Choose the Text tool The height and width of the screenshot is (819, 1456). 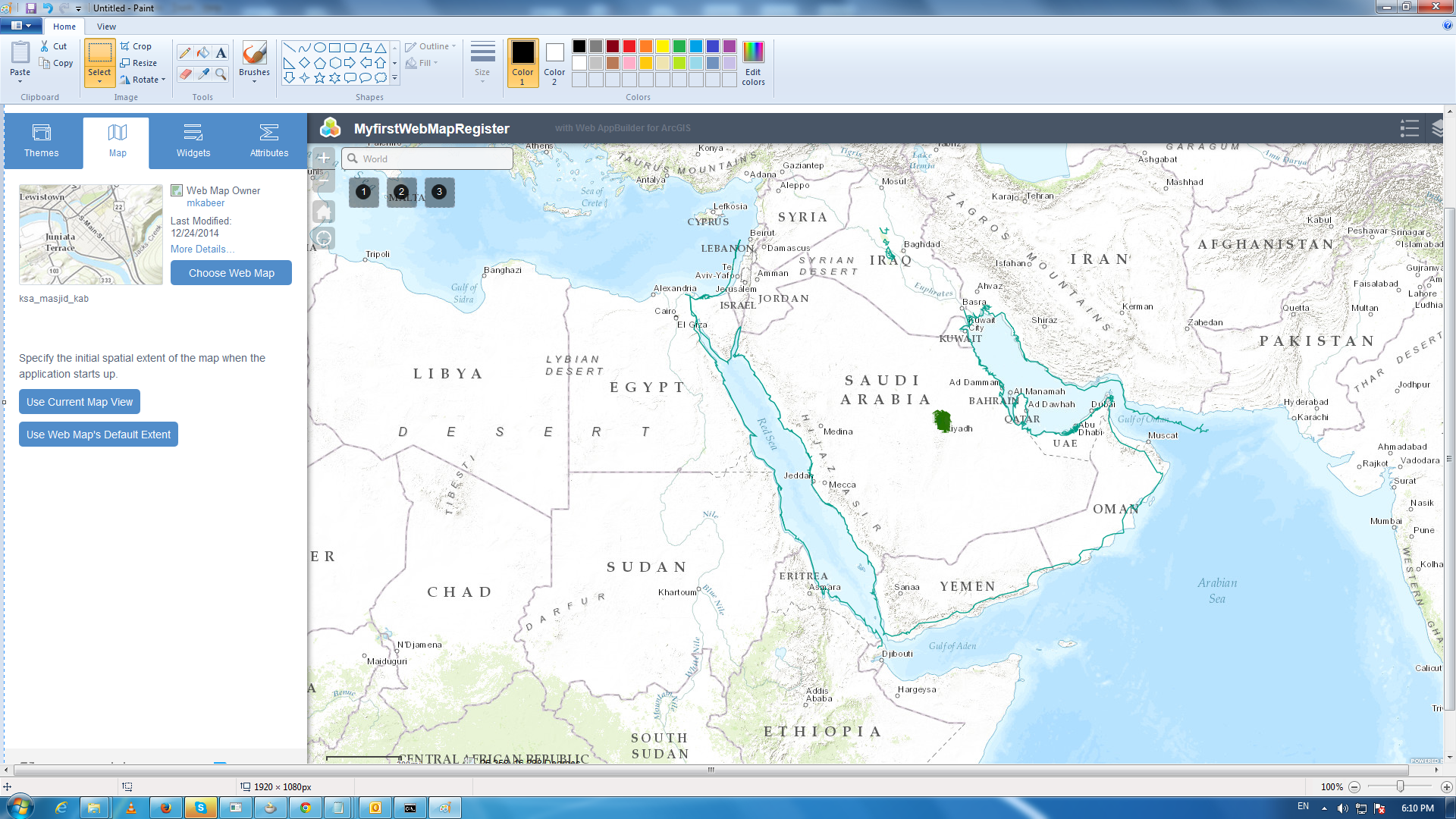[x=221, y=52]
